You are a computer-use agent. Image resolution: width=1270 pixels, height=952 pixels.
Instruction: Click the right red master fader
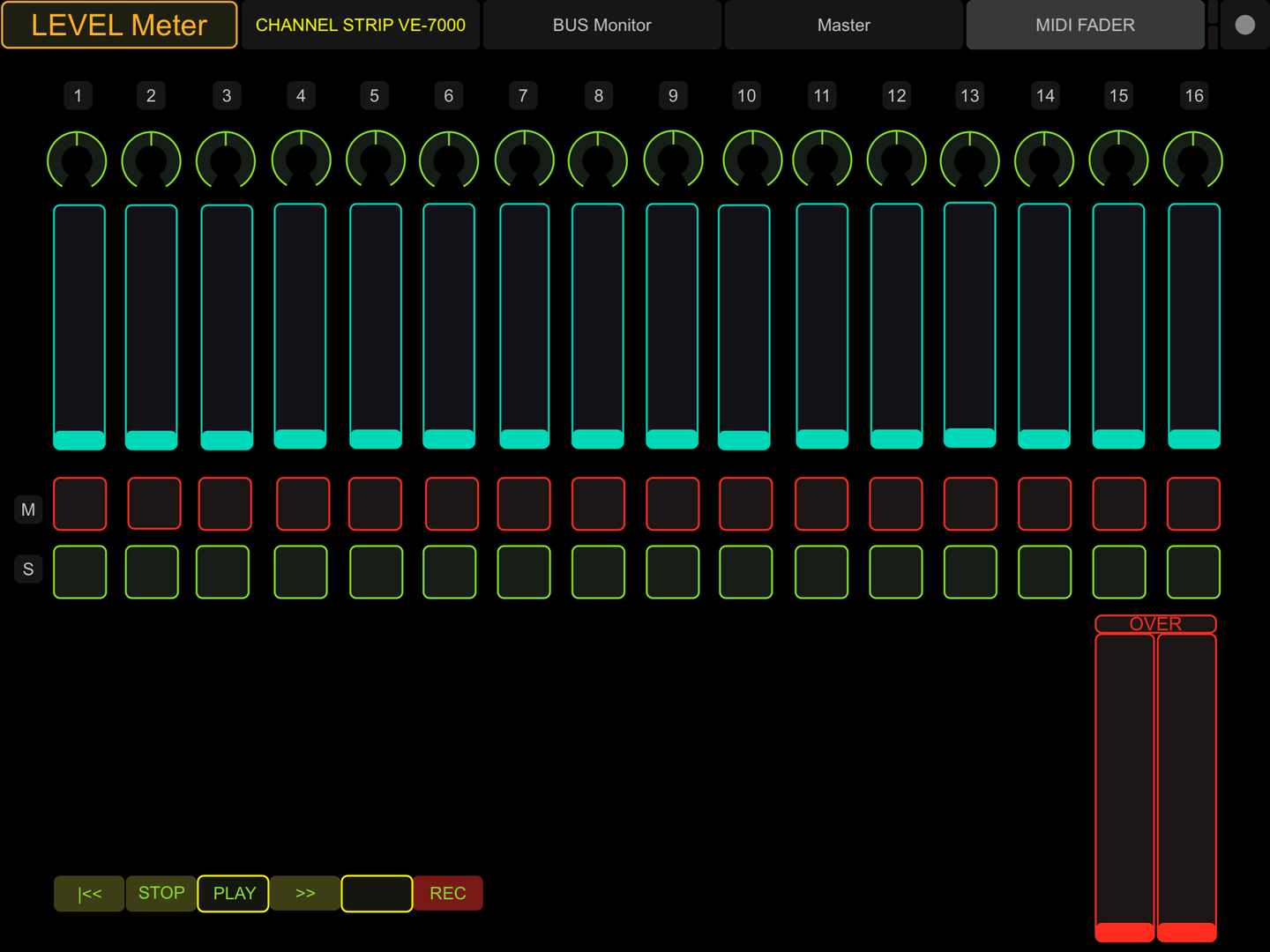[1187, 788]
